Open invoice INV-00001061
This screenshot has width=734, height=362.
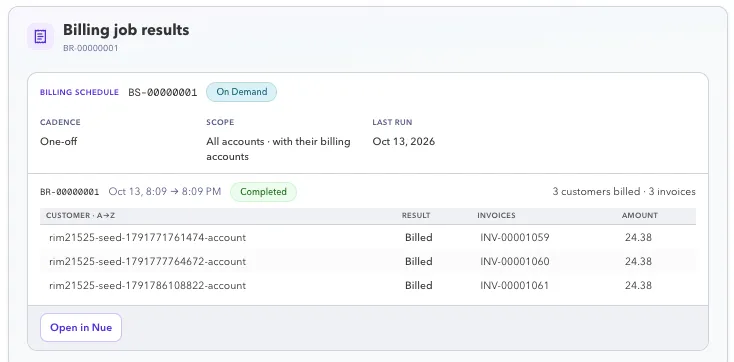coord(514,285)
